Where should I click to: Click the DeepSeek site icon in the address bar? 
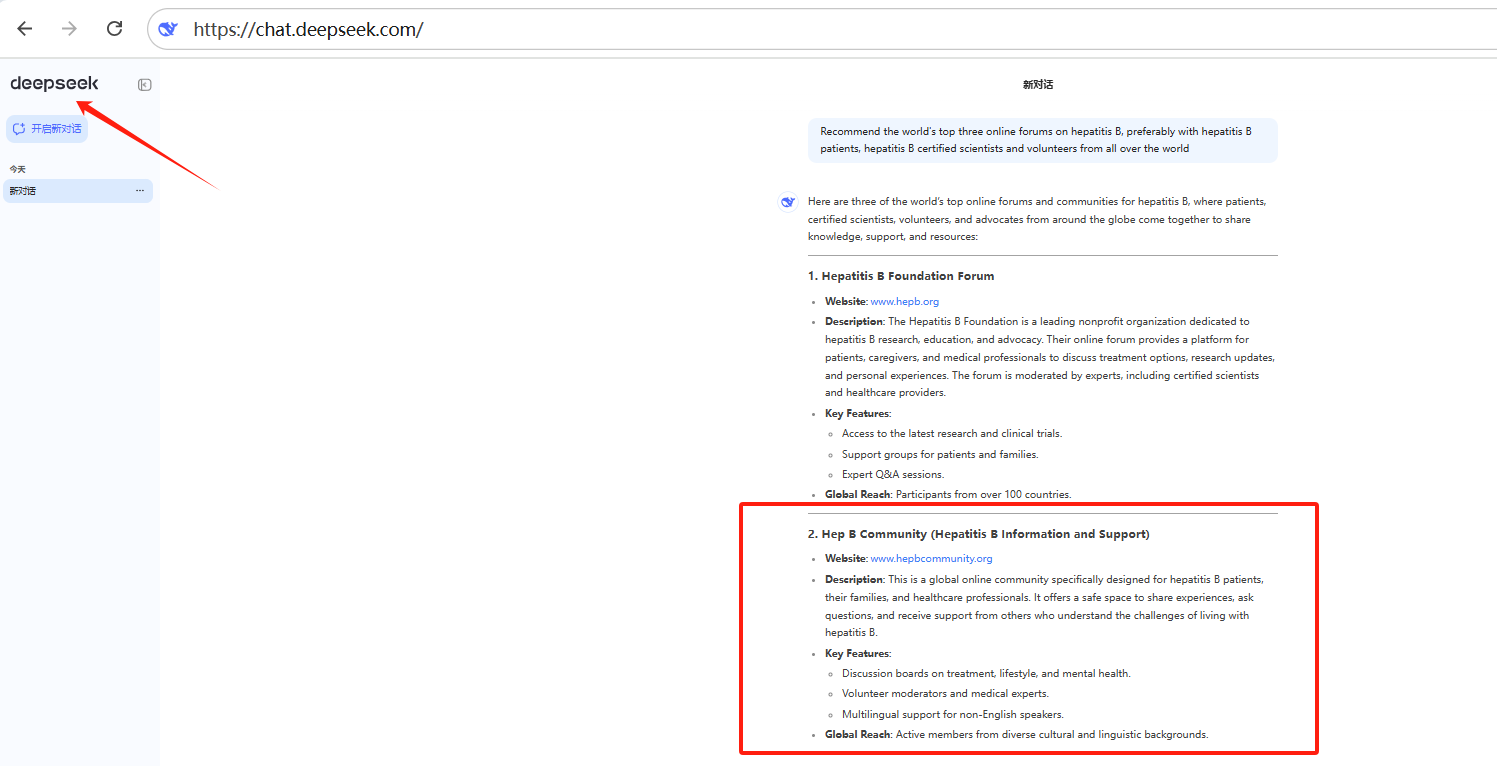168,29
